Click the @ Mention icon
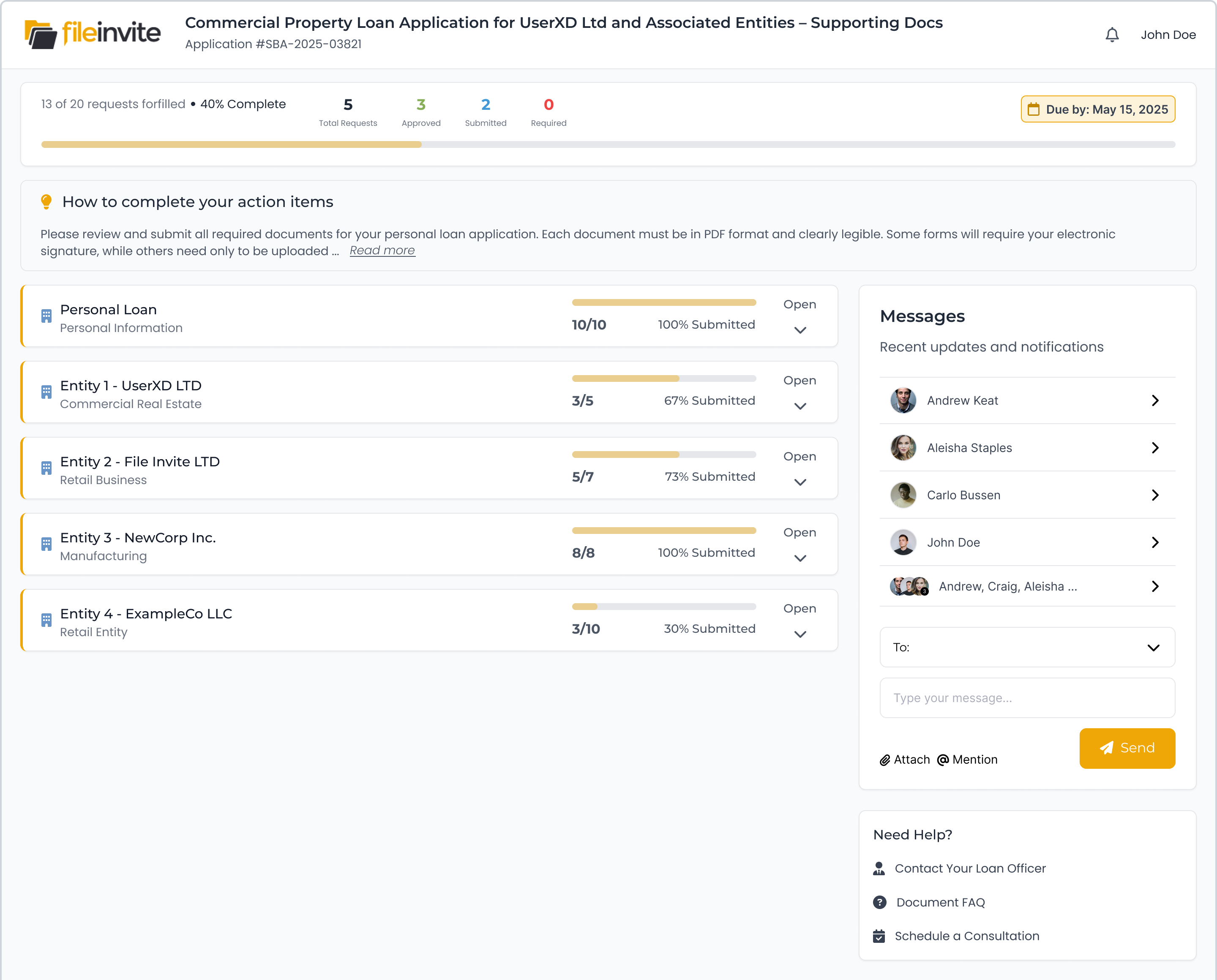 [942, 759]
